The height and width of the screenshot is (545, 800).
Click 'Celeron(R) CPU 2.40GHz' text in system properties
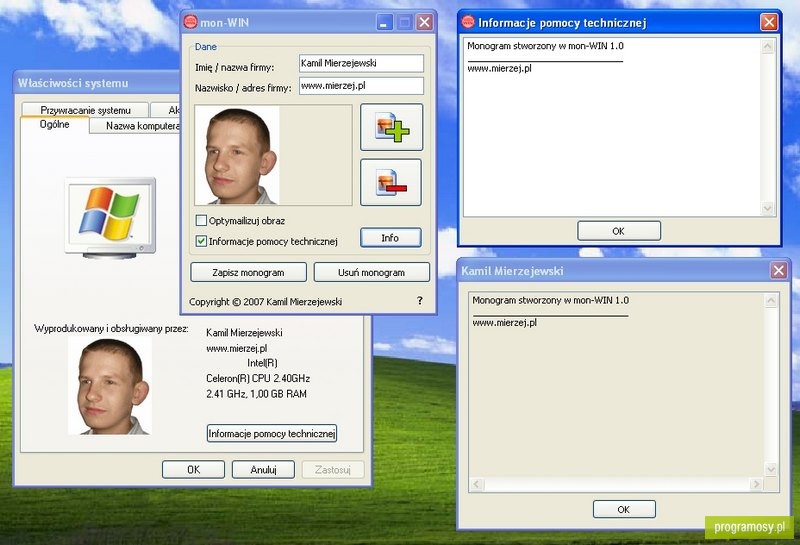258,378
